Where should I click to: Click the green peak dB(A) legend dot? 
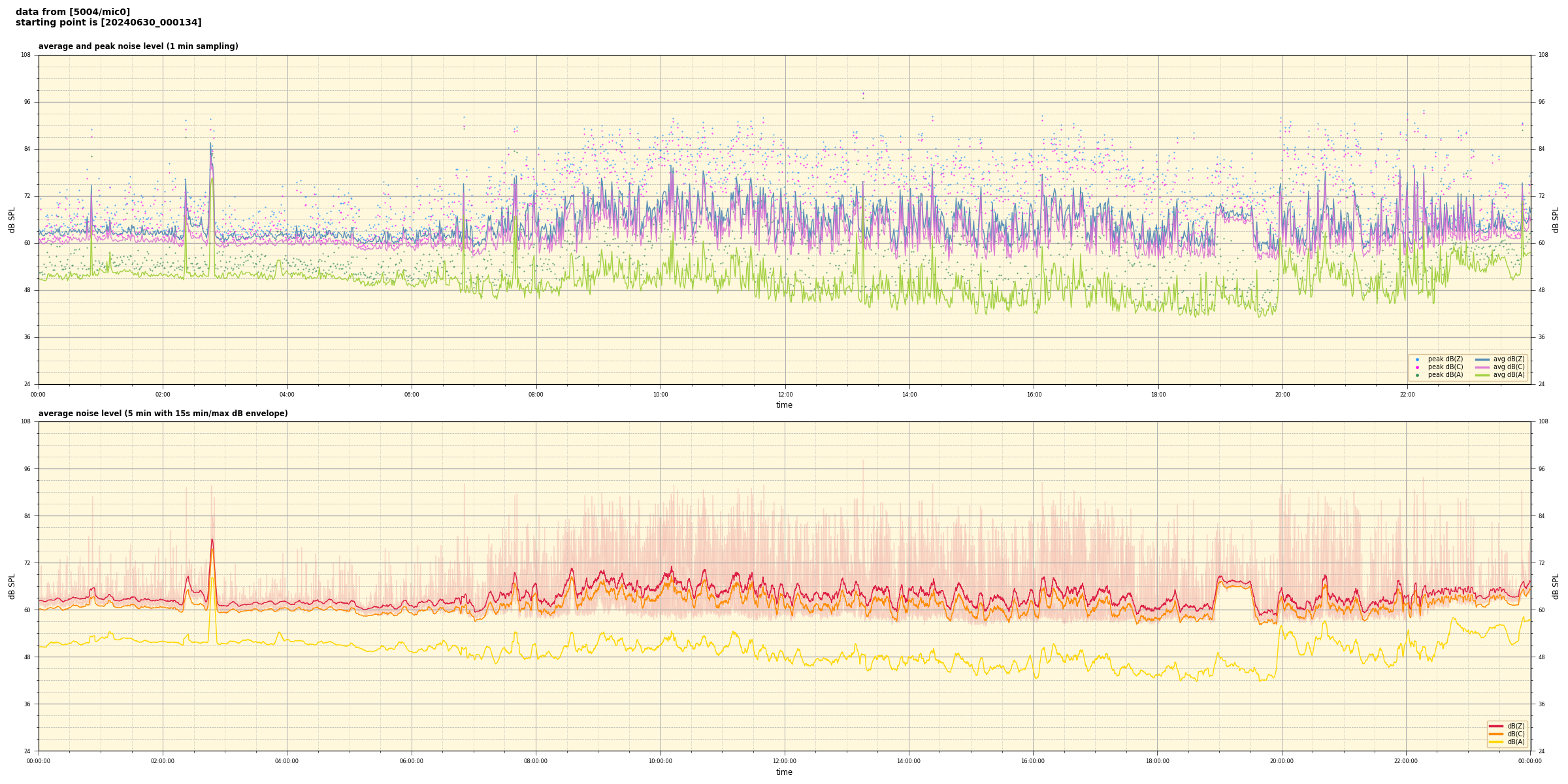pyautogui.click(x=1417, y=375)
